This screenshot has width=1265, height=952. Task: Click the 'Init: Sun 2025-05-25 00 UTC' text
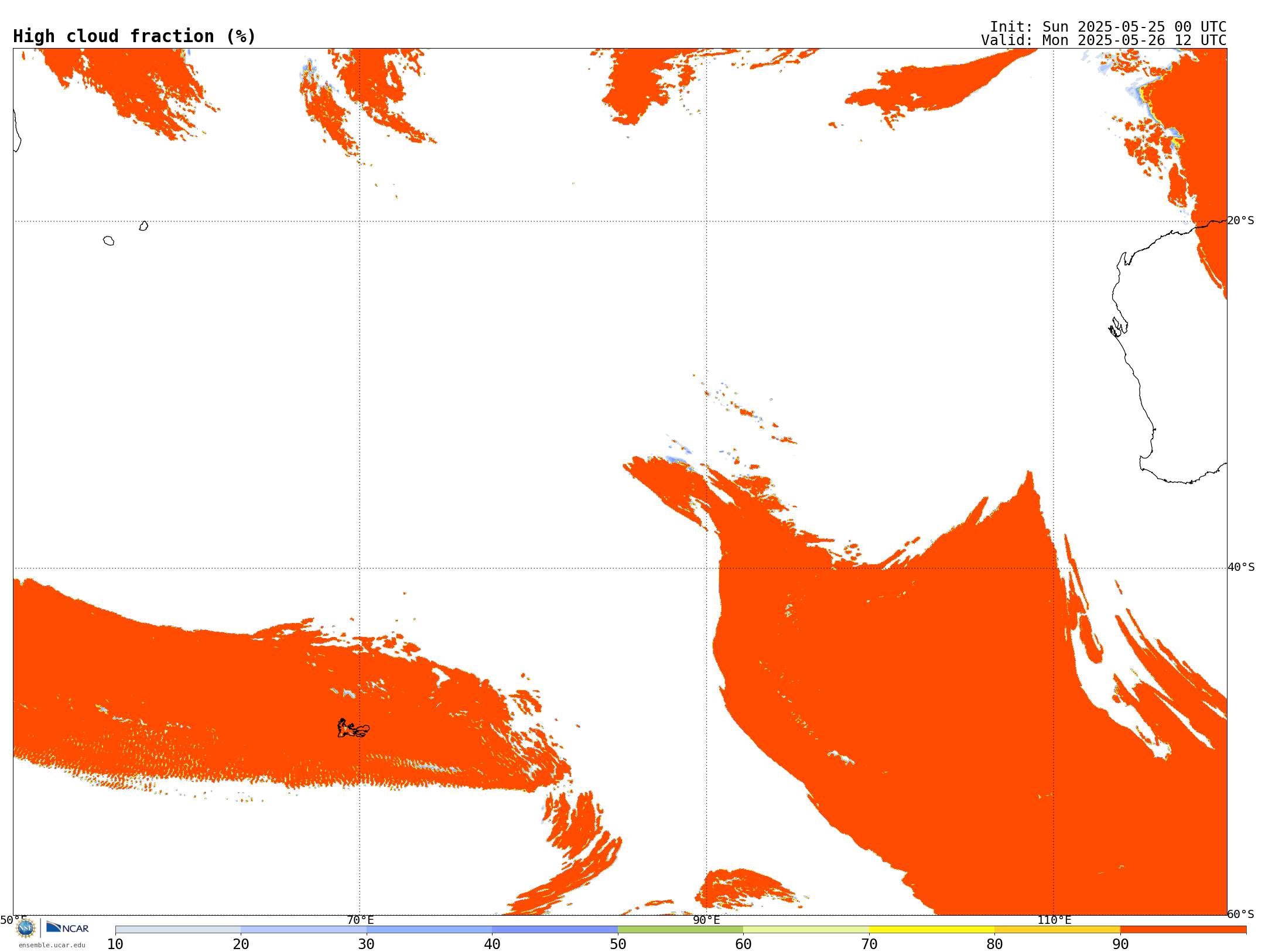[1108, 27]
